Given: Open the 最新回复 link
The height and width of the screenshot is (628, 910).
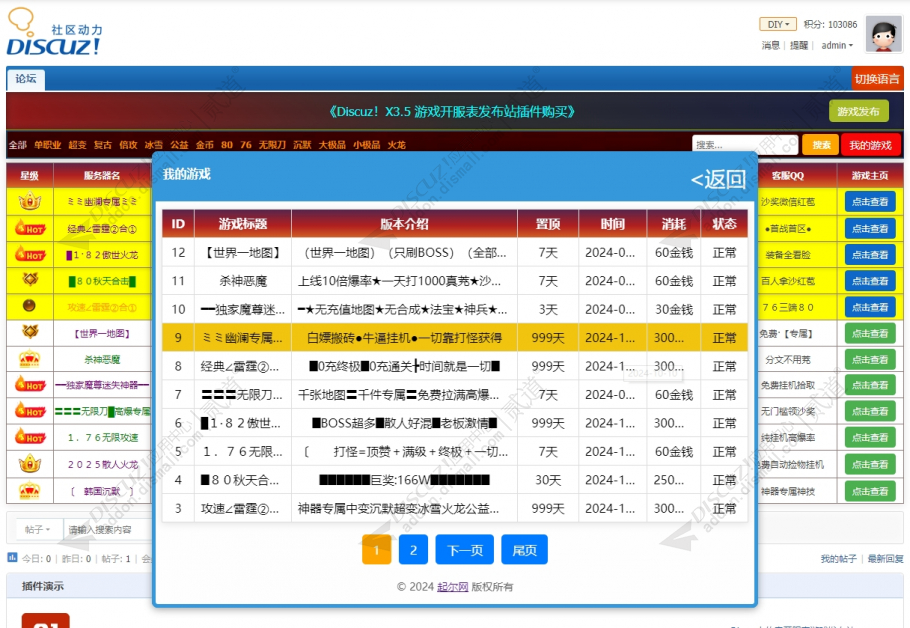Looking at the screenshot, I should [x=885, y=558].
